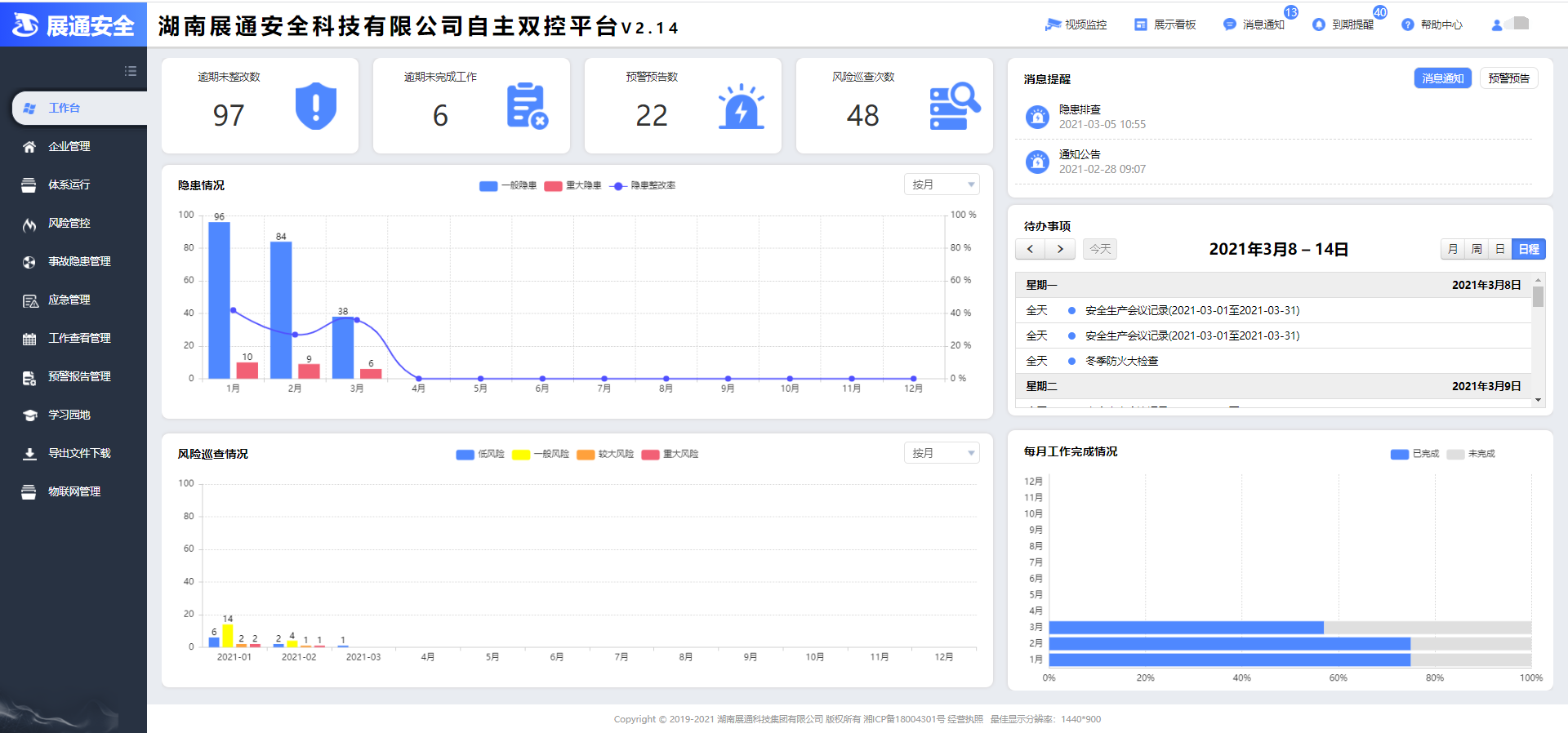Image resolution: width=1568 pixels, height=733 pixels.
Task: Switch calendar to 月 view
Action: (x=1452, y=249)
